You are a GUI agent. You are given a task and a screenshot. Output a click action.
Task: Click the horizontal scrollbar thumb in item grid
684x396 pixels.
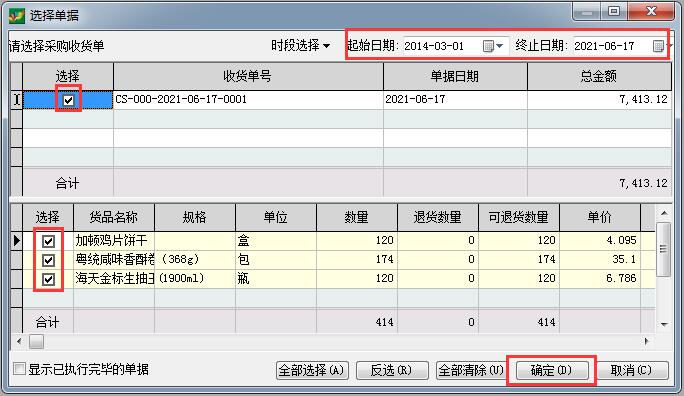[37, 341]
